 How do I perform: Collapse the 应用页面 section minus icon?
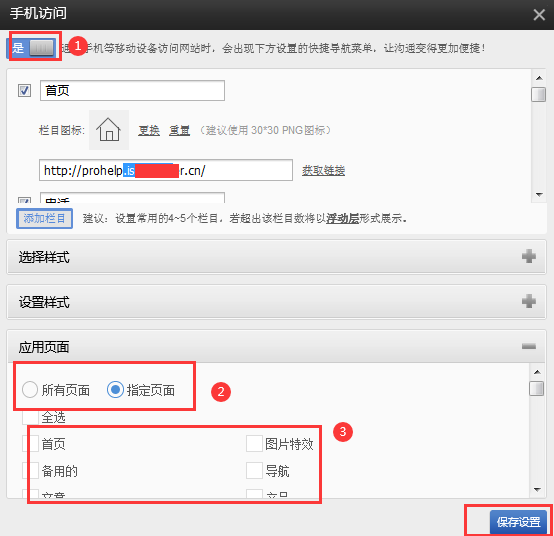point(529,346)
